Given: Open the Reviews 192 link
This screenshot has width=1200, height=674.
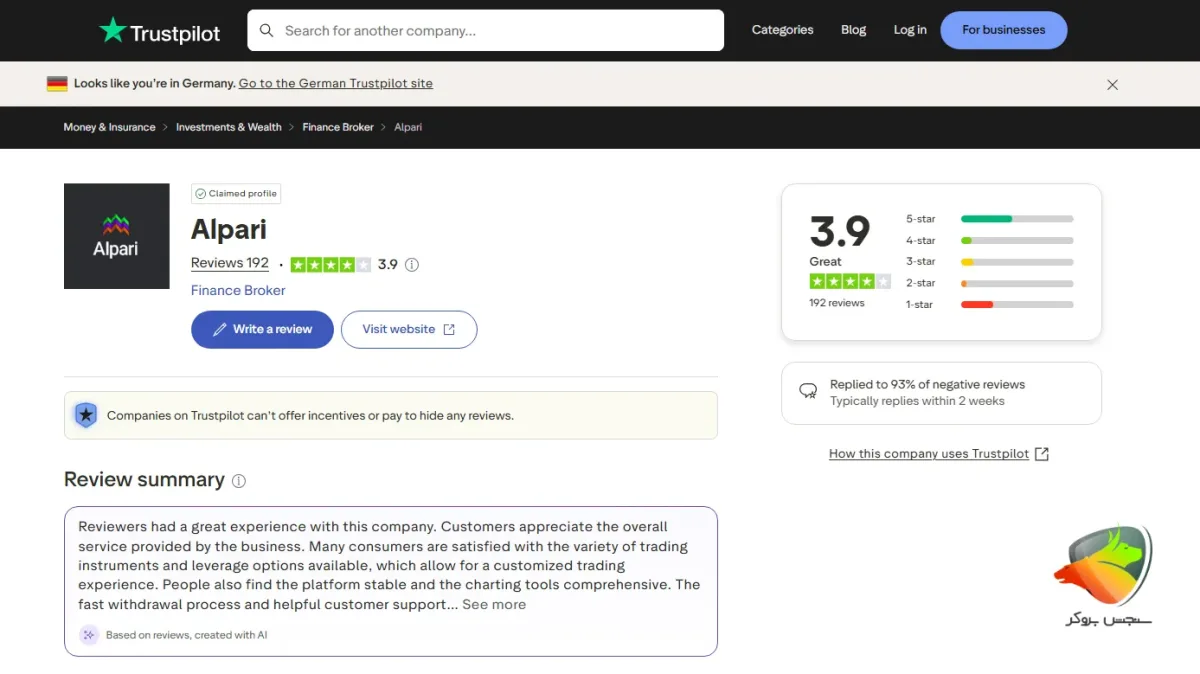Looking at the screenshot, I should pos(230,263).
